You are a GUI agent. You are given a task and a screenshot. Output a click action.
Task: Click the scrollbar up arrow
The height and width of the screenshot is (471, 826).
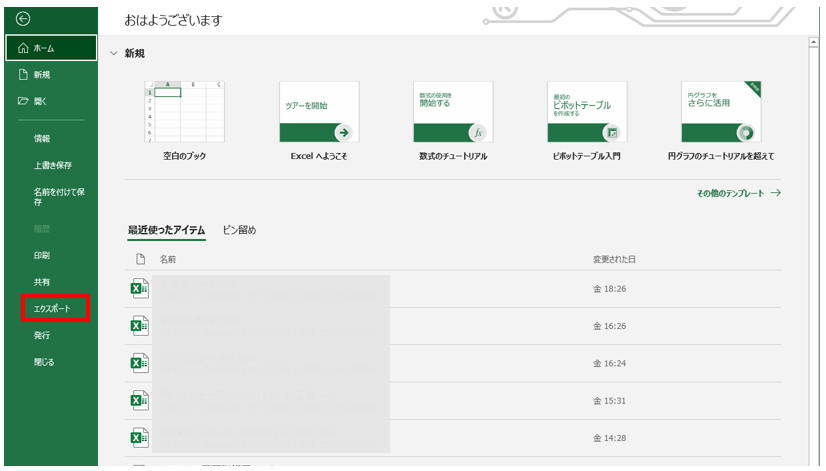[x=814, y=43]
